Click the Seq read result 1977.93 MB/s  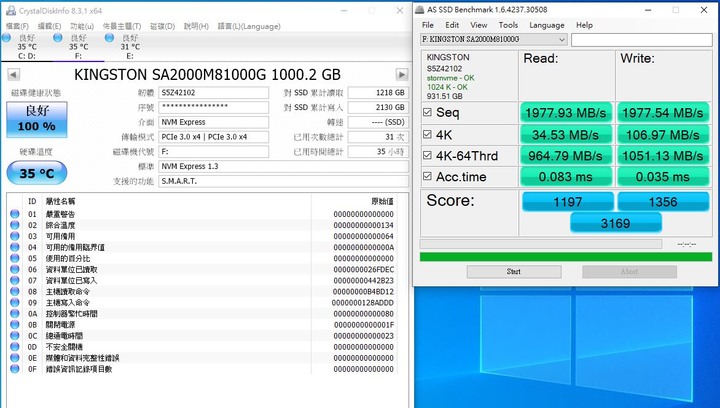pos(566,113)
